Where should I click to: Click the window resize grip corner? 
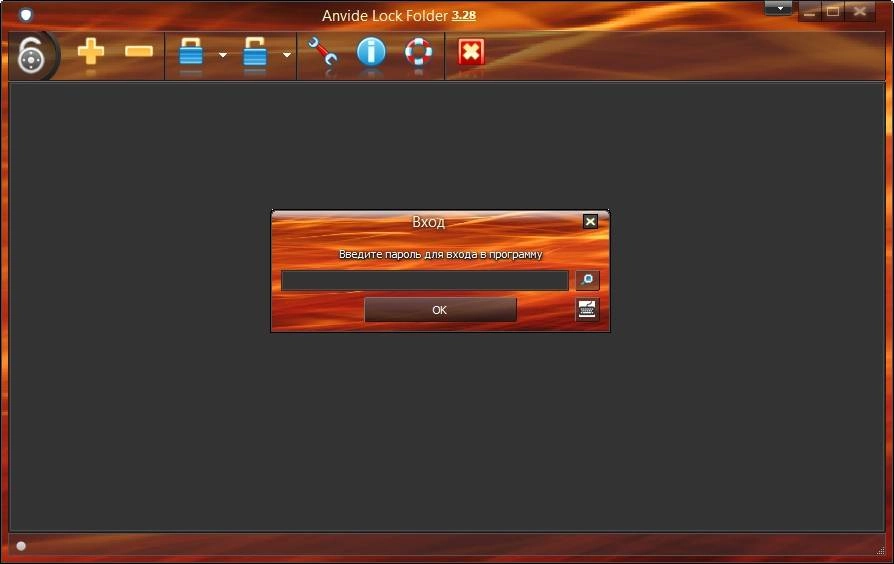[x=881, y=550]
